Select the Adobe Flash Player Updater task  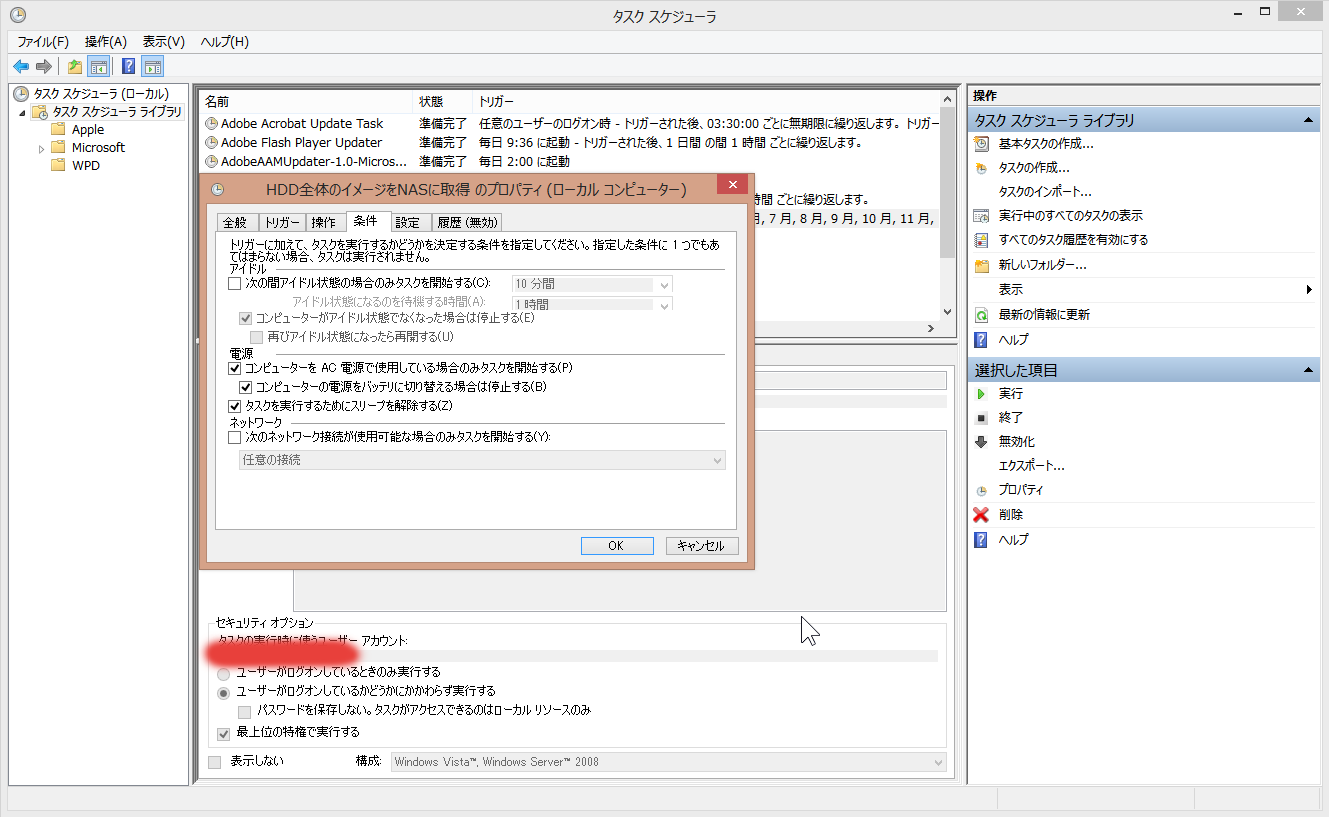301,143
